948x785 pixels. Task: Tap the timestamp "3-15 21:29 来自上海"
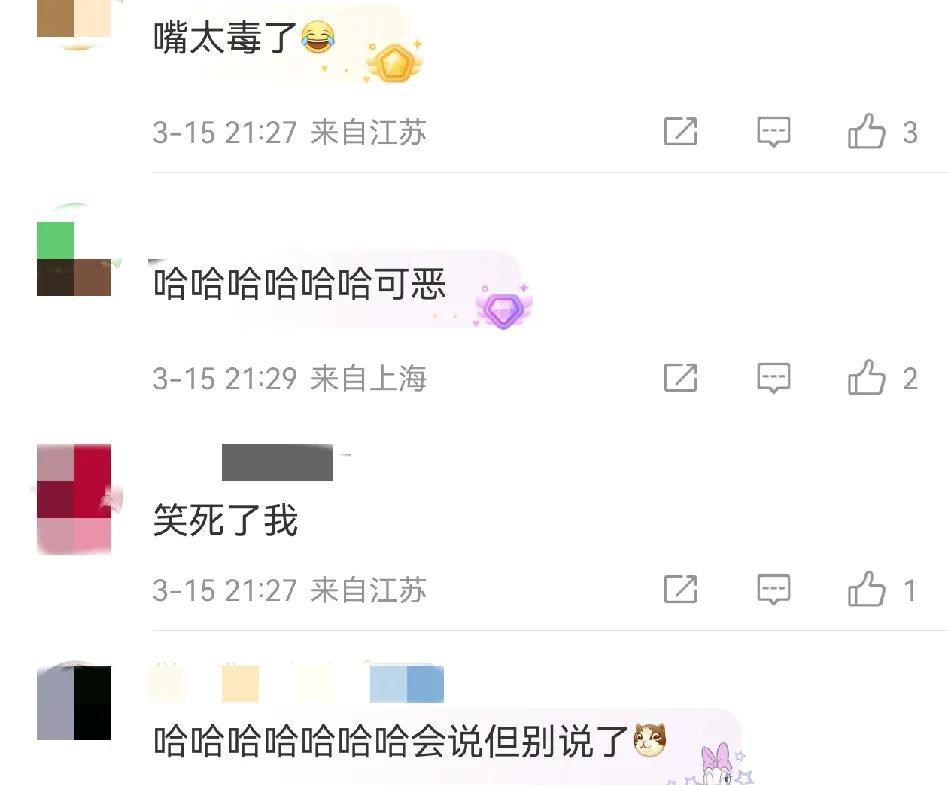click(x=290, y=379)
